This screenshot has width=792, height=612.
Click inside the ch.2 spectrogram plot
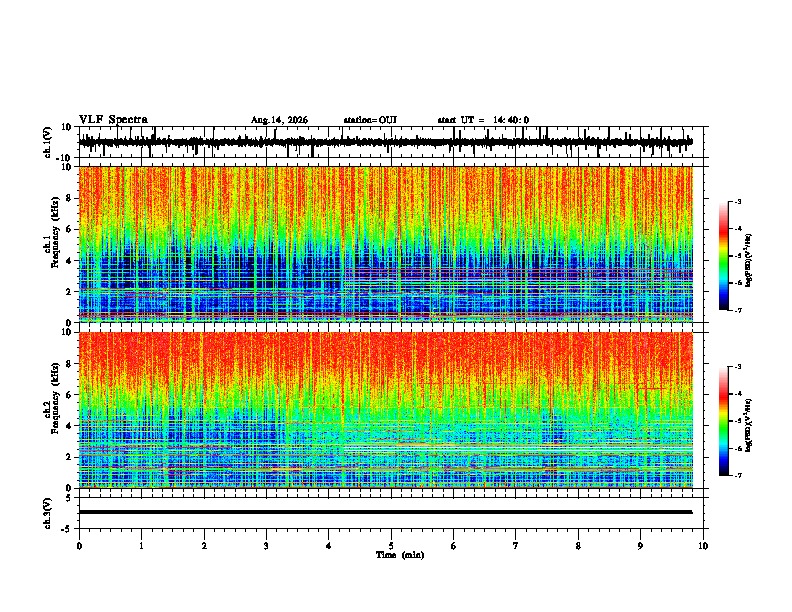385,410
